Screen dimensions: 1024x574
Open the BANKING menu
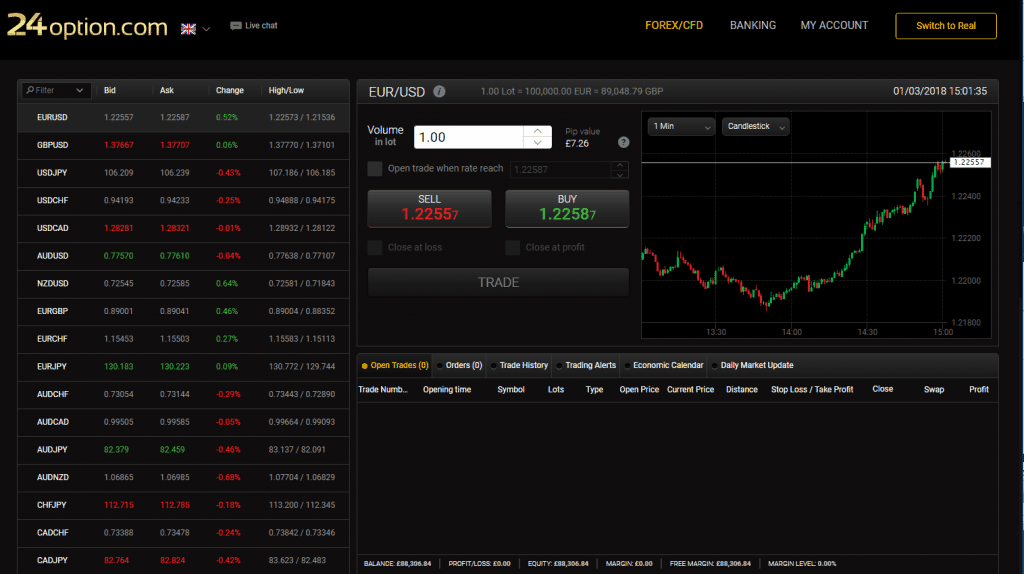pos(753,25)
